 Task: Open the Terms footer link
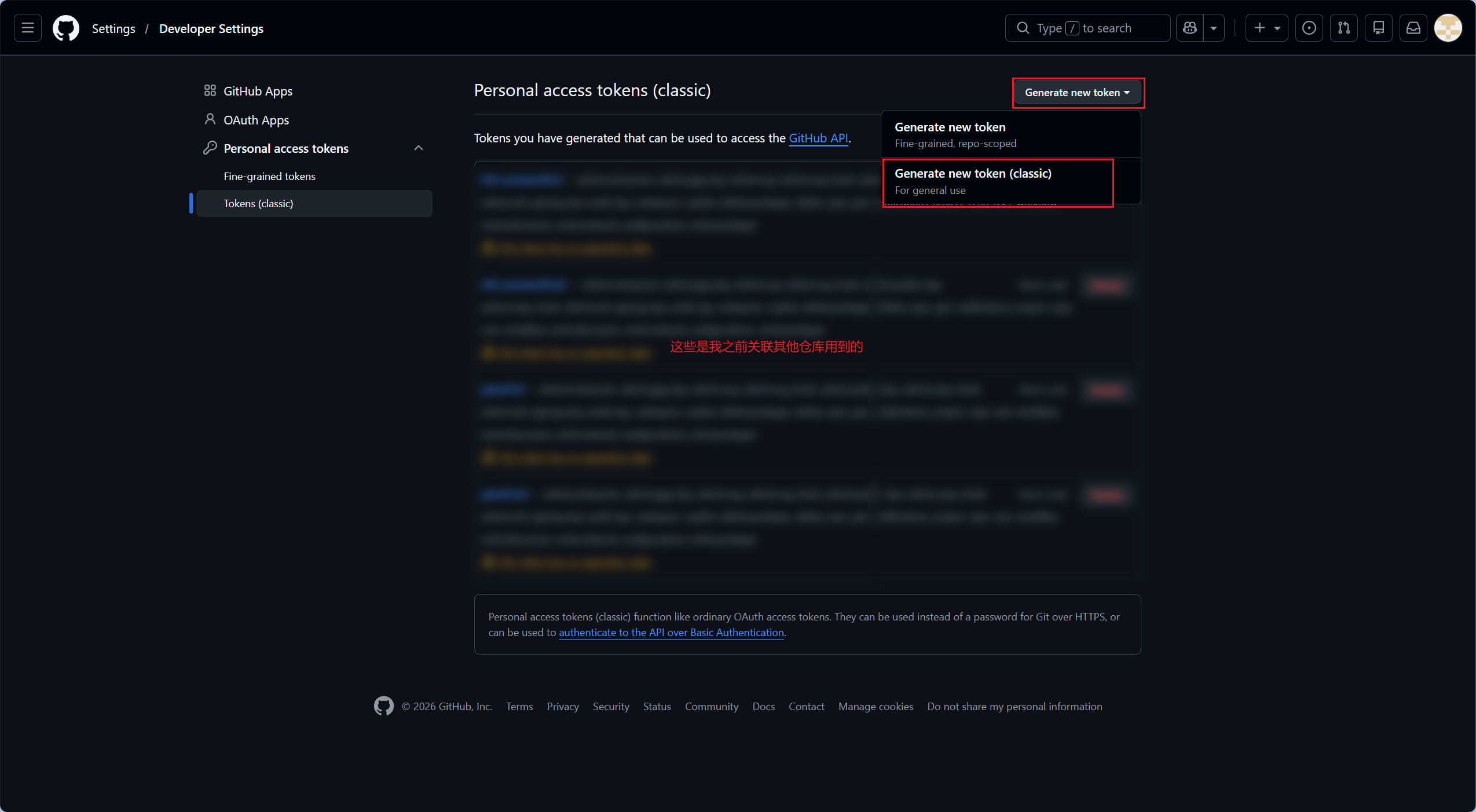point(519,707)
